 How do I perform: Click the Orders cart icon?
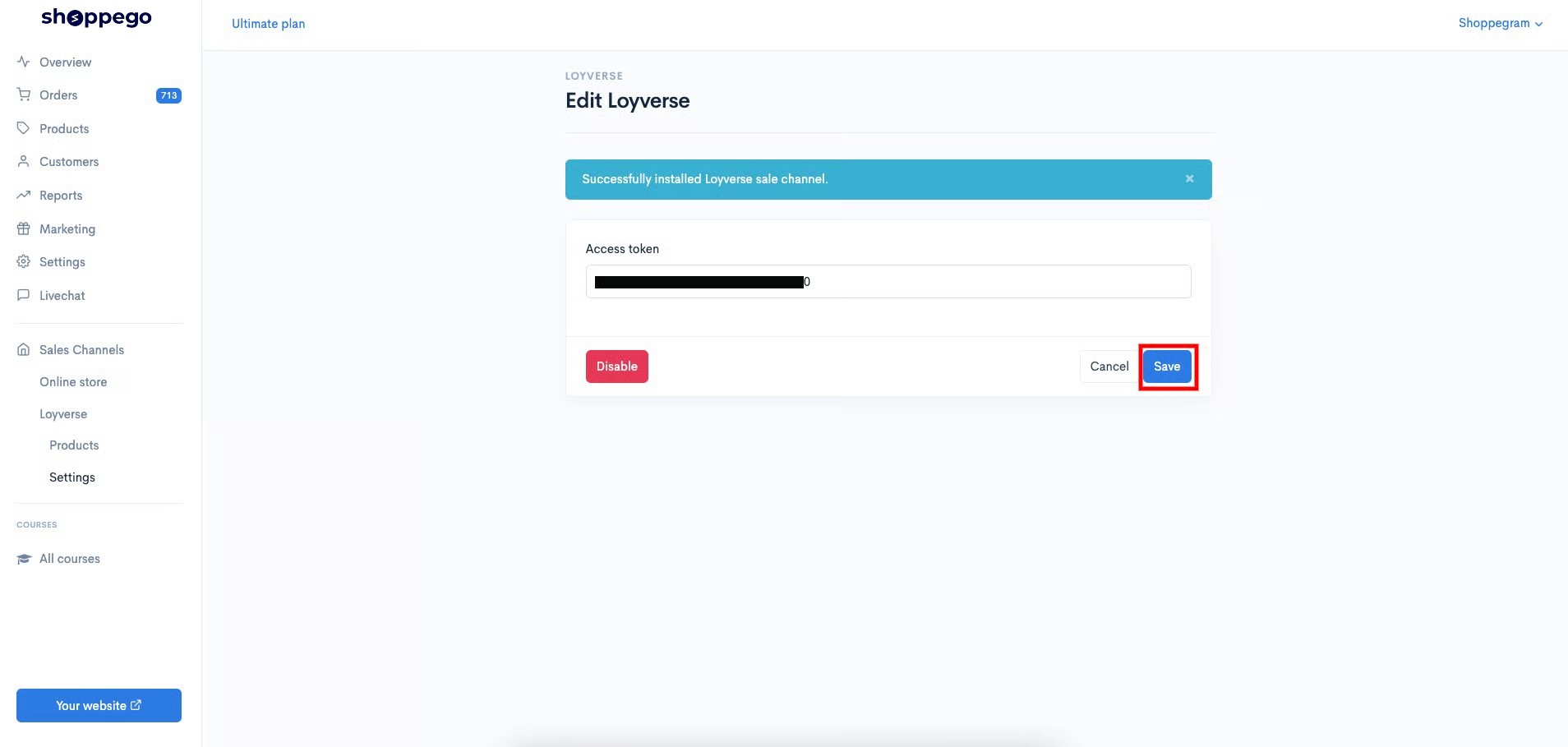tap(23, 95)
